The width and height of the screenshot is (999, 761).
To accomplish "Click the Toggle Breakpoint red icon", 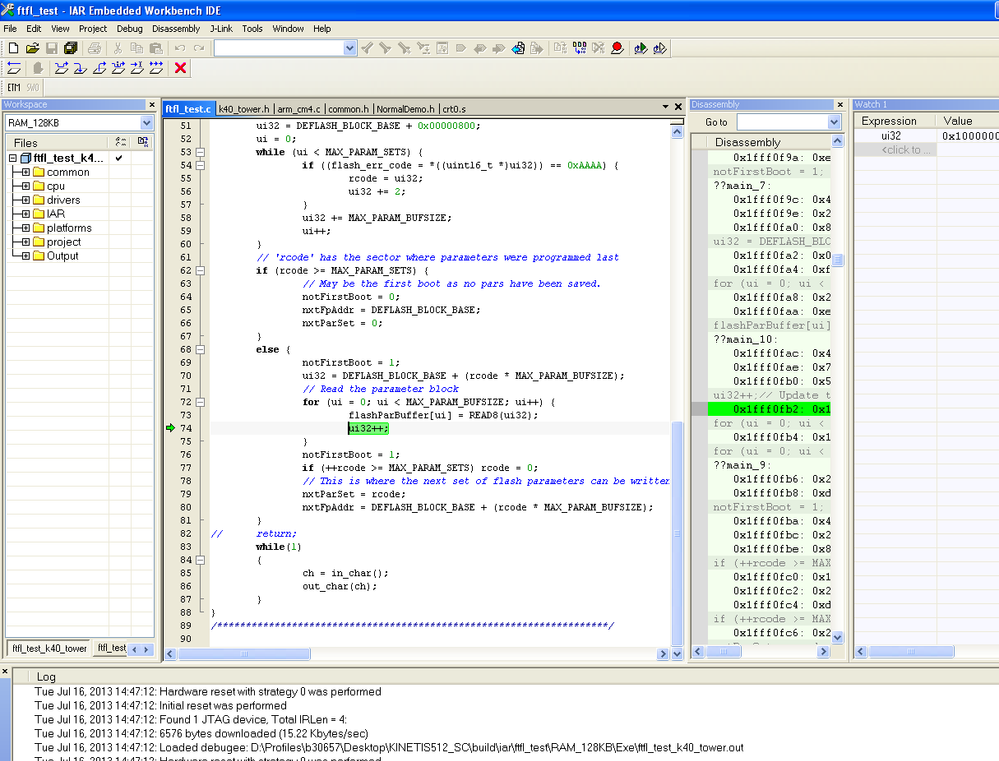I will pyautogui.click(x=618, y=48).
